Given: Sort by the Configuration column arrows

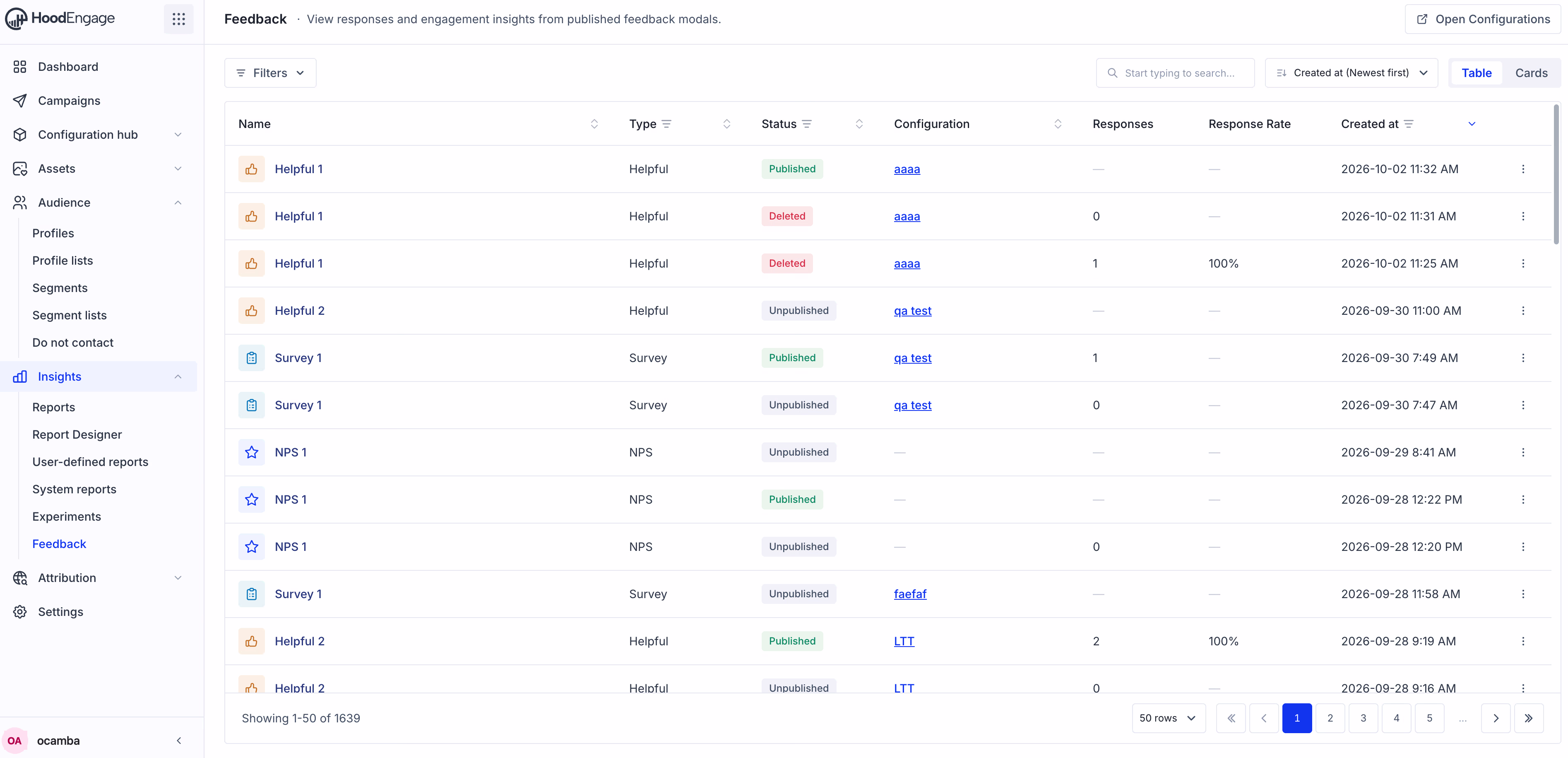Looking at the screenshot, I should pos(1058,124).
